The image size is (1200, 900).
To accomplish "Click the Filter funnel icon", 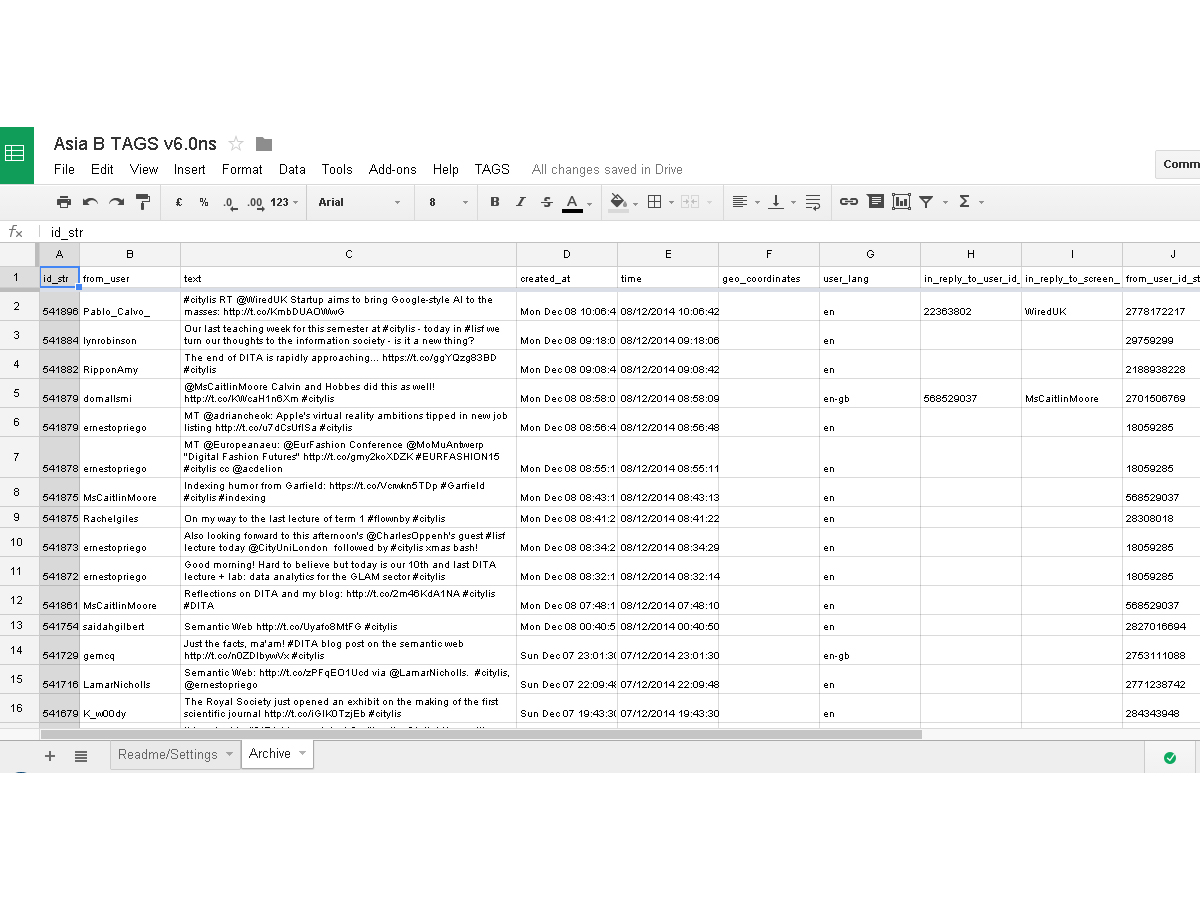I will click(926, 202).
